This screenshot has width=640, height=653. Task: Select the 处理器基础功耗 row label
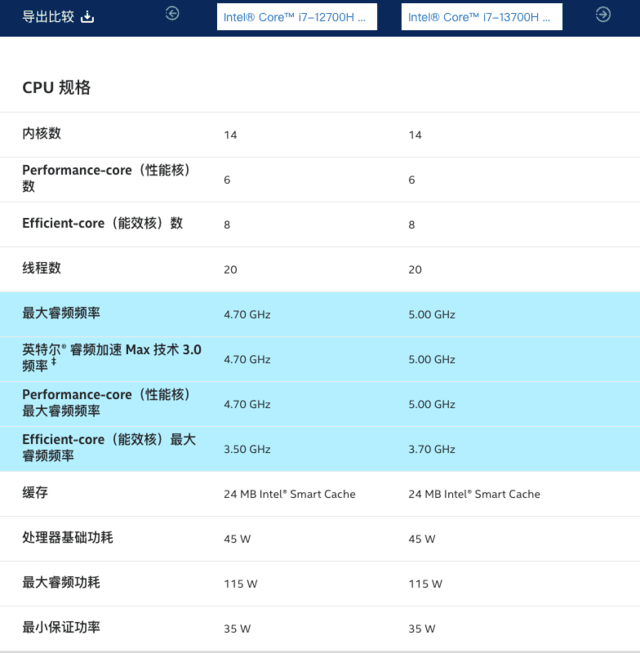(x=67, y=538)
